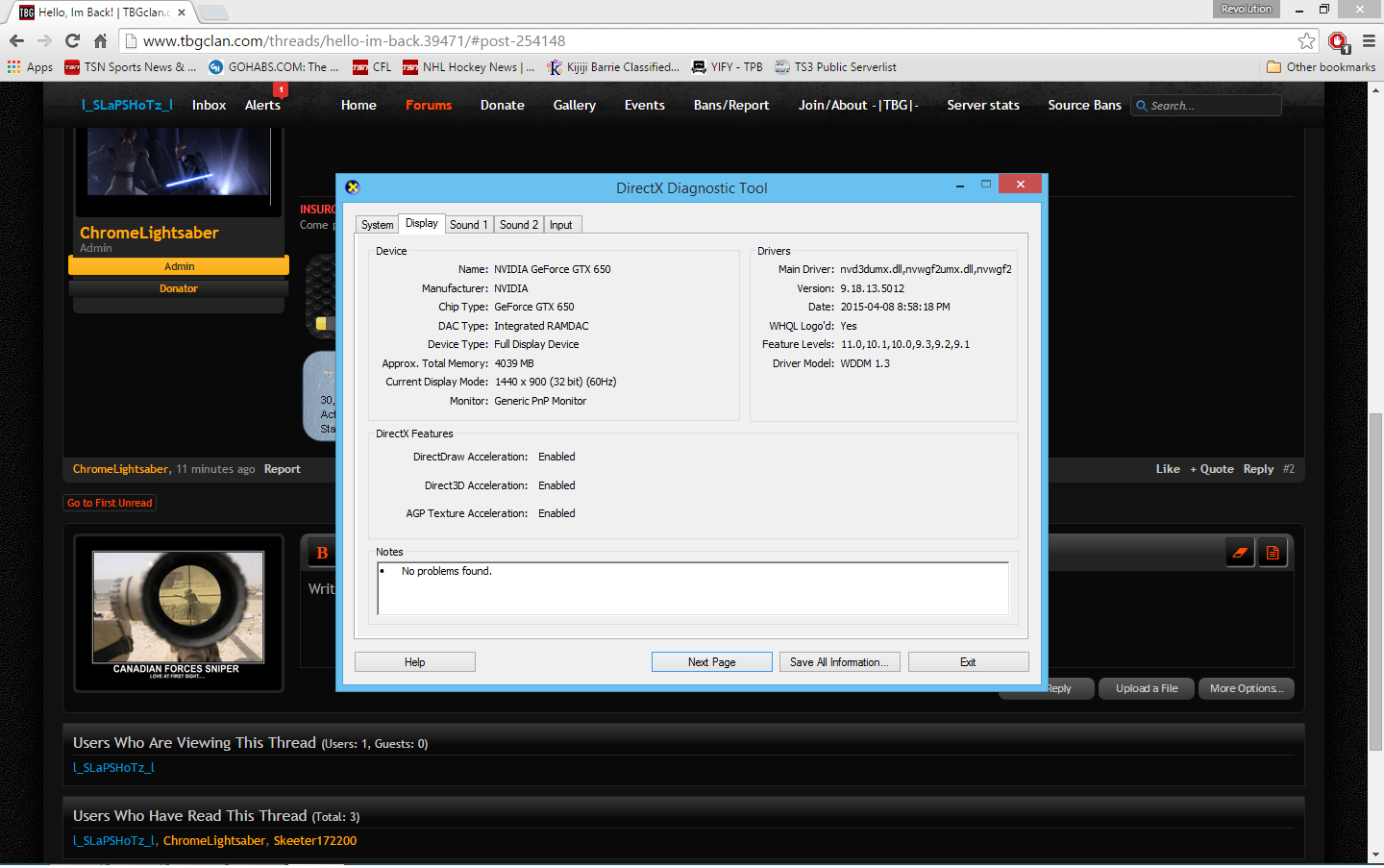Image resolution: width=1384 pixels, height=868 pixels.
Task: Open Bans/Report nav item
Action: pos(731,105)
